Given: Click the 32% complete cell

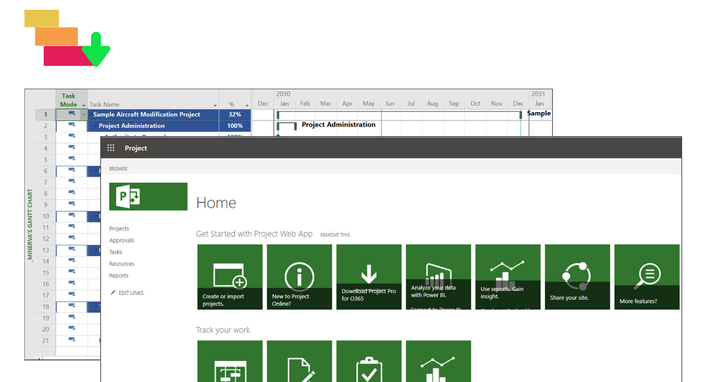Looking at the screenshot, I should (x=235, y=115).
